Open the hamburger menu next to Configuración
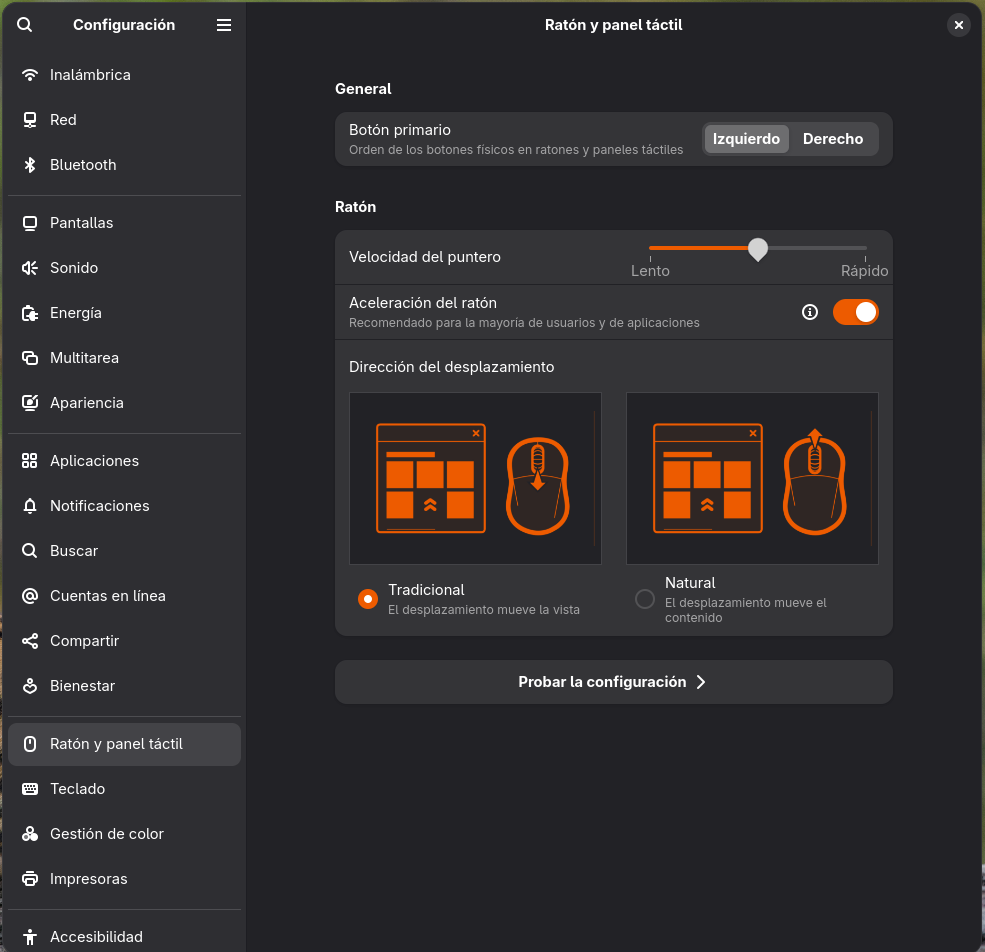This screenshot has height=952, width=985. point(224,25)
